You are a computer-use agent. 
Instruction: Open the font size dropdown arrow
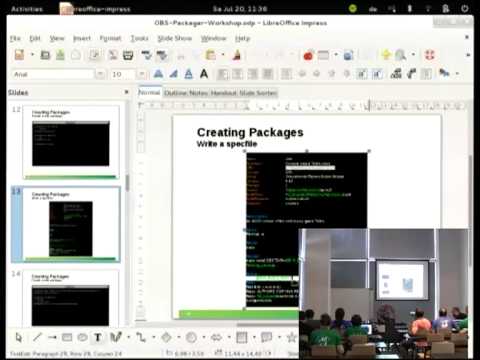142,74
